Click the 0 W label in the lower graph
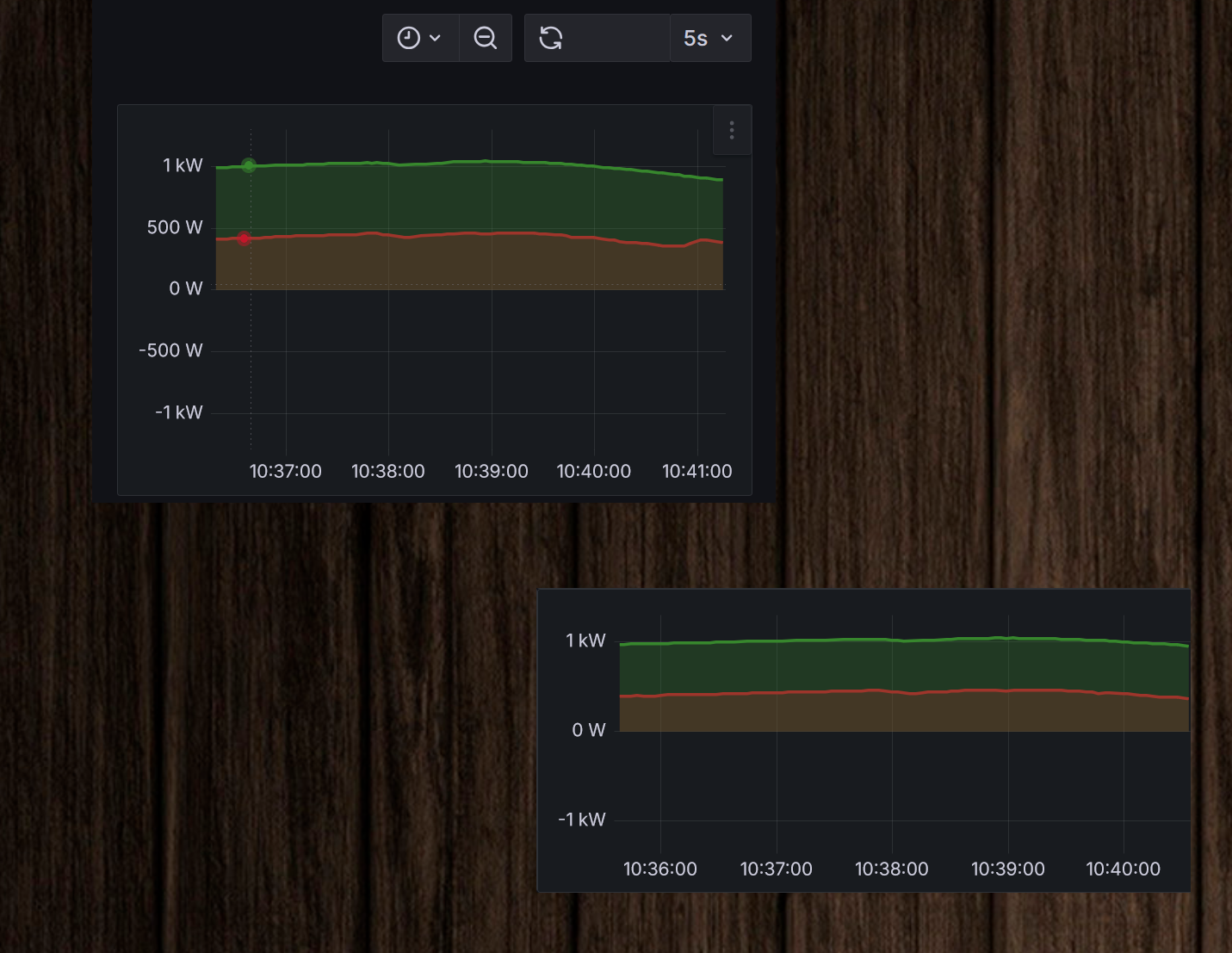This screenshot has width=1232, height=953. [589, 730]
